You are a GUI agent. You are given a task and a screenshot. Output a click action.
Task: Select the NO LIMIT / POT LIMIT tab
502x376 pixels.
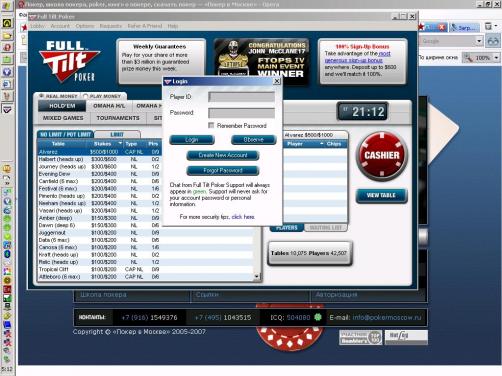[x=65, y=134]
